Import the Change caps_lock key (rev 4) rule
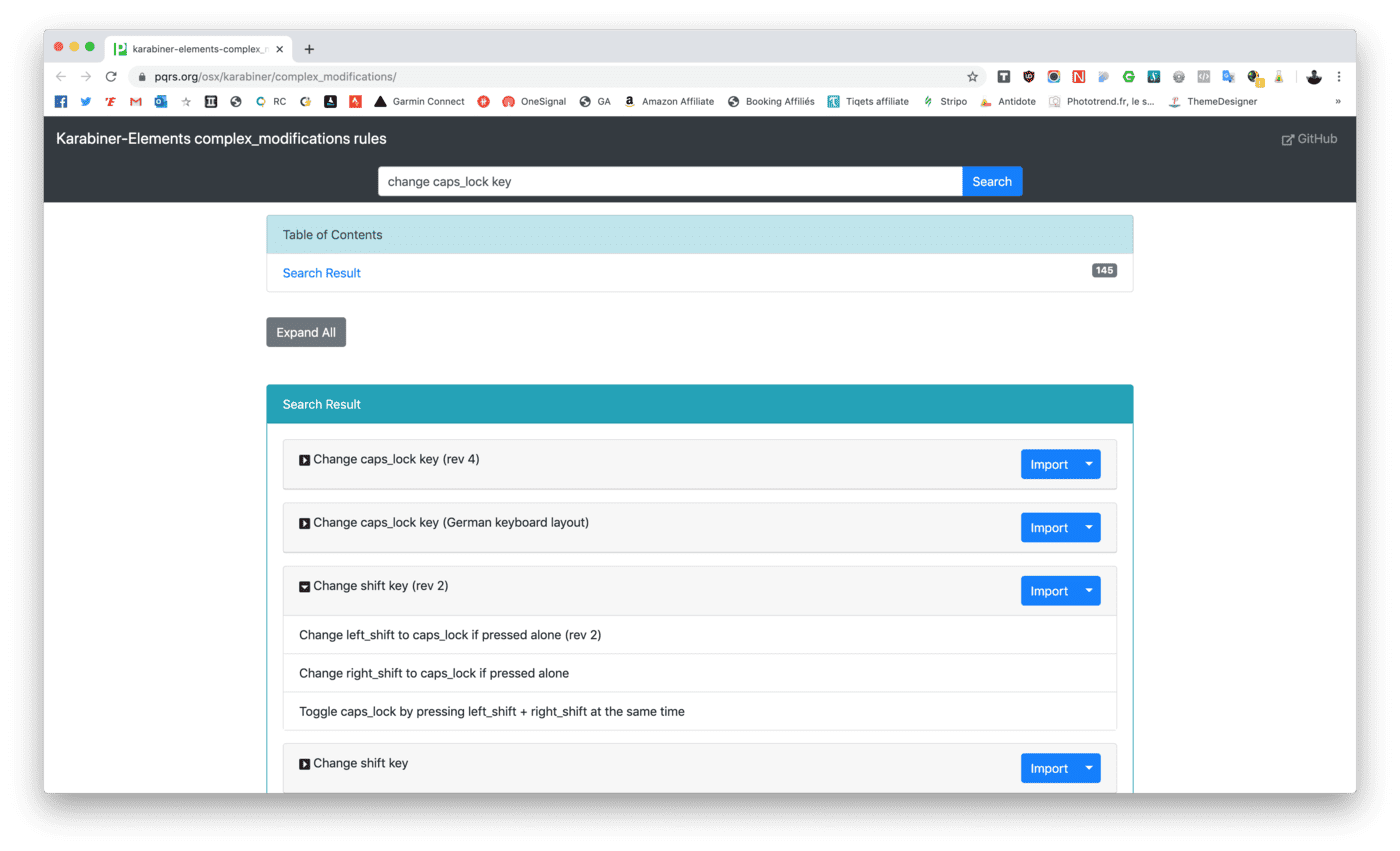Screen dimensions: 1400x851 1049,464
